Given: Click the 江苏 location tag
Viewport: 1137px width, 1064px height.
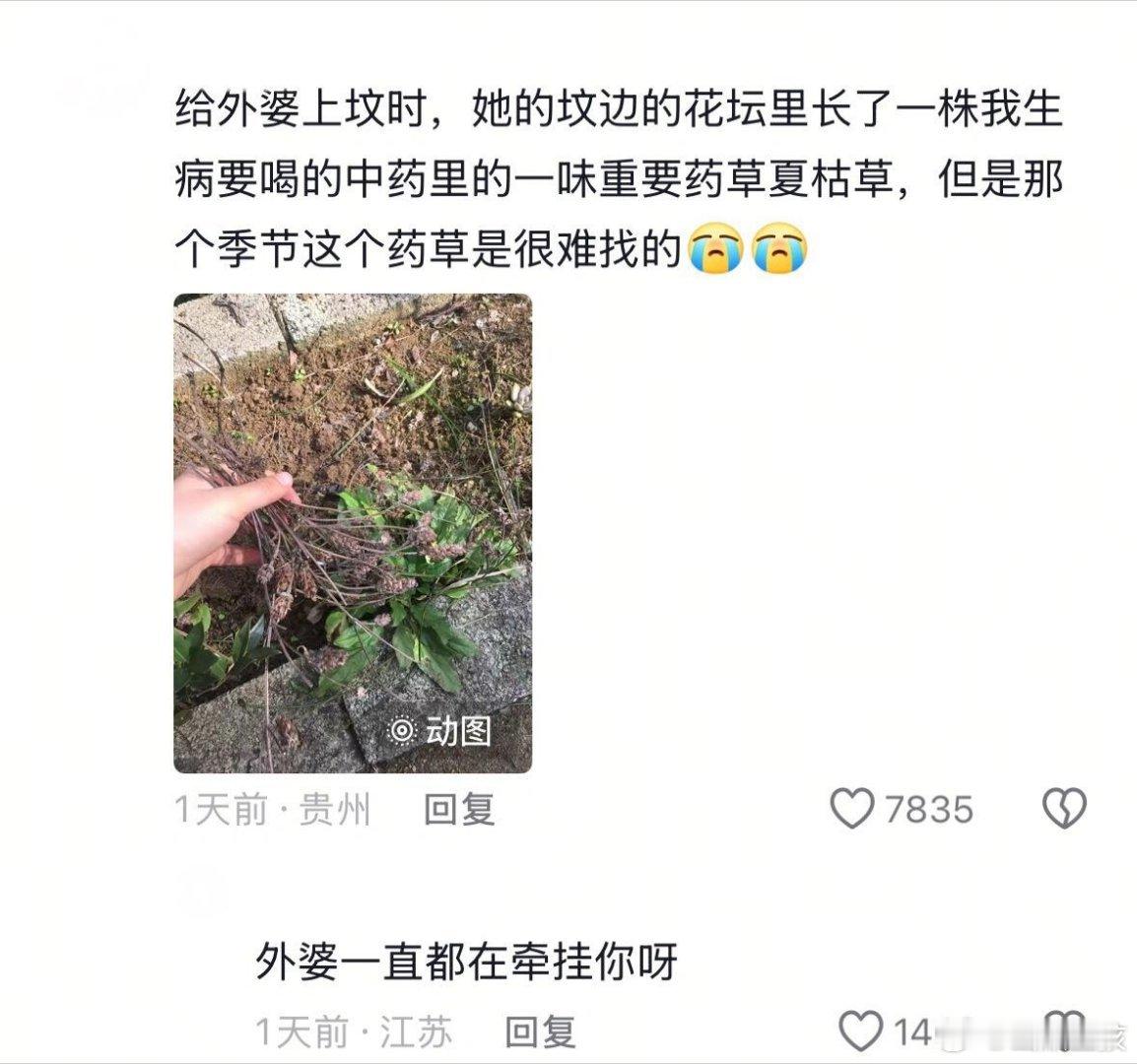Looking at the screenshot, I should point(416,1031).
